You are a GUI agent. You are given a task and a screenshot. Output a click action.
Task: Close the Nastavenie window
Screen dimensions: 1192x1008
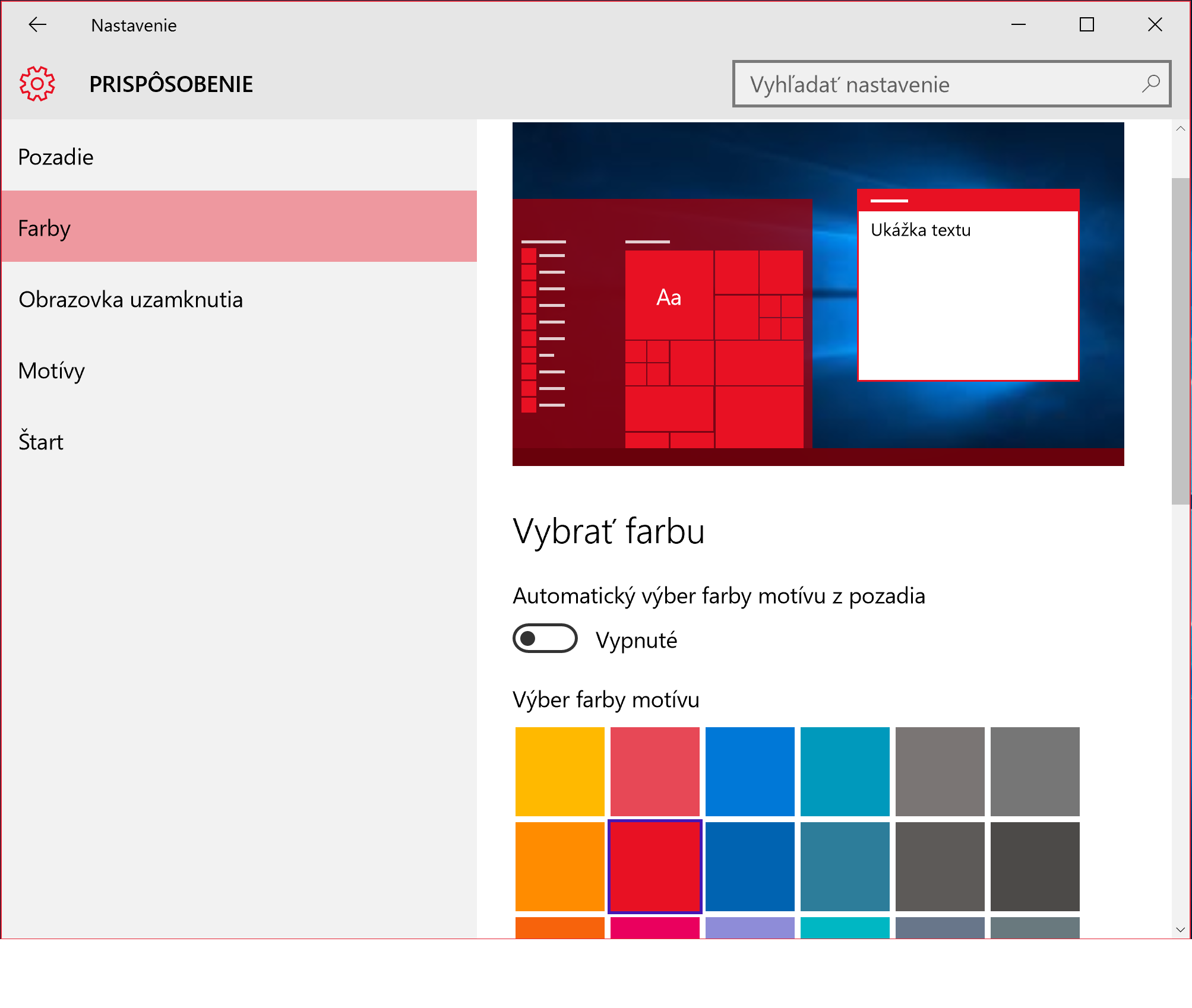(x=1155, y=25)
